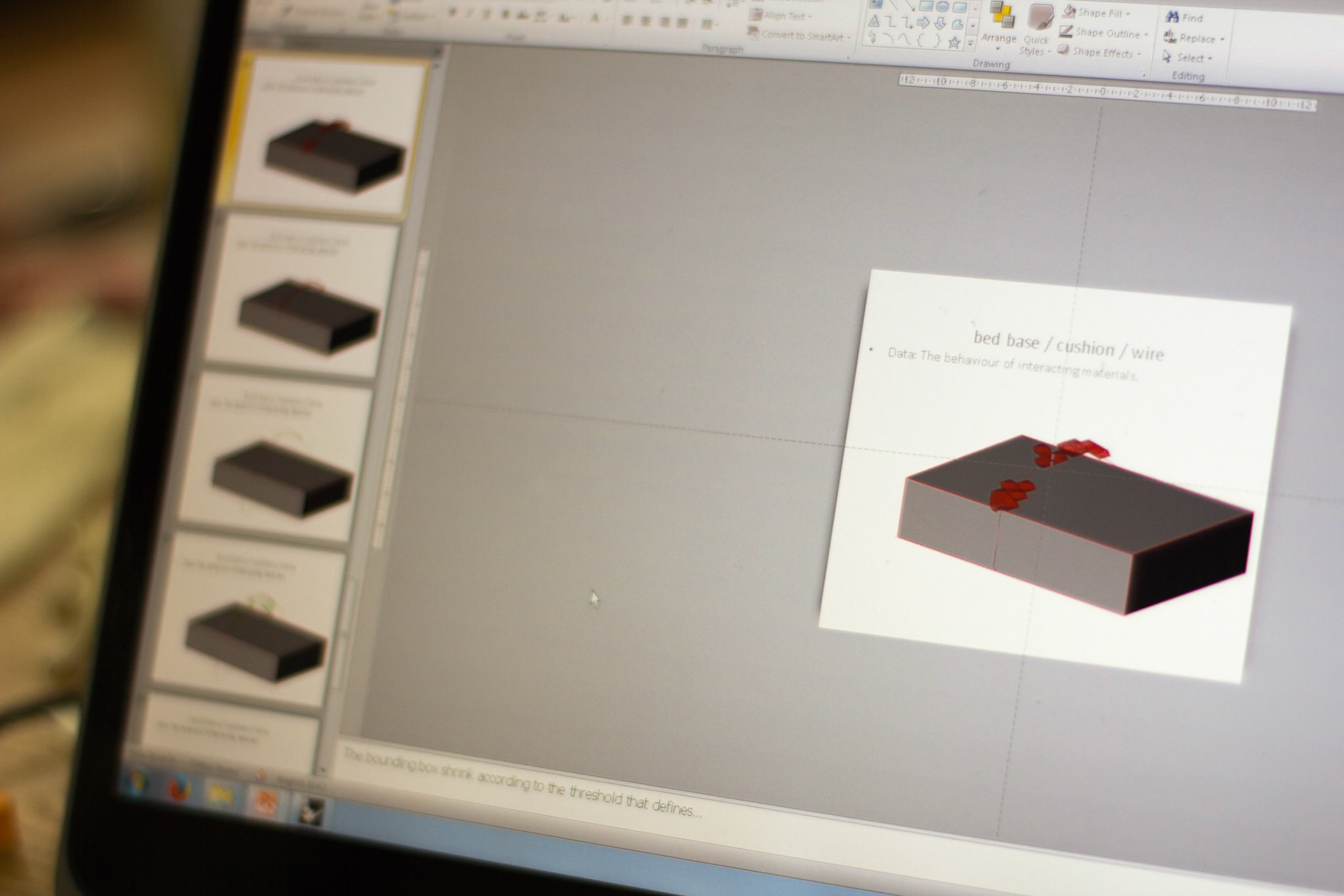Click the Font Color button
The height and width of the screenshot is (896, 1344).
coord(594,18)
